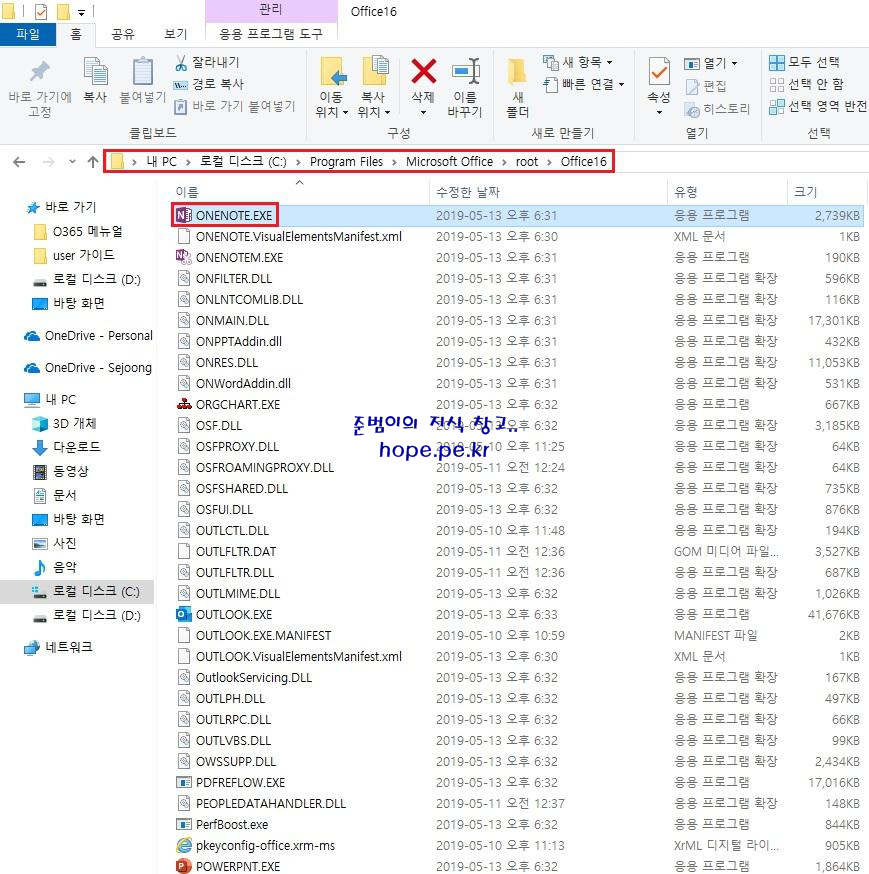Click 모두 선택 select all
This screenshot has width=869, height=874.
tap(804, 62)
